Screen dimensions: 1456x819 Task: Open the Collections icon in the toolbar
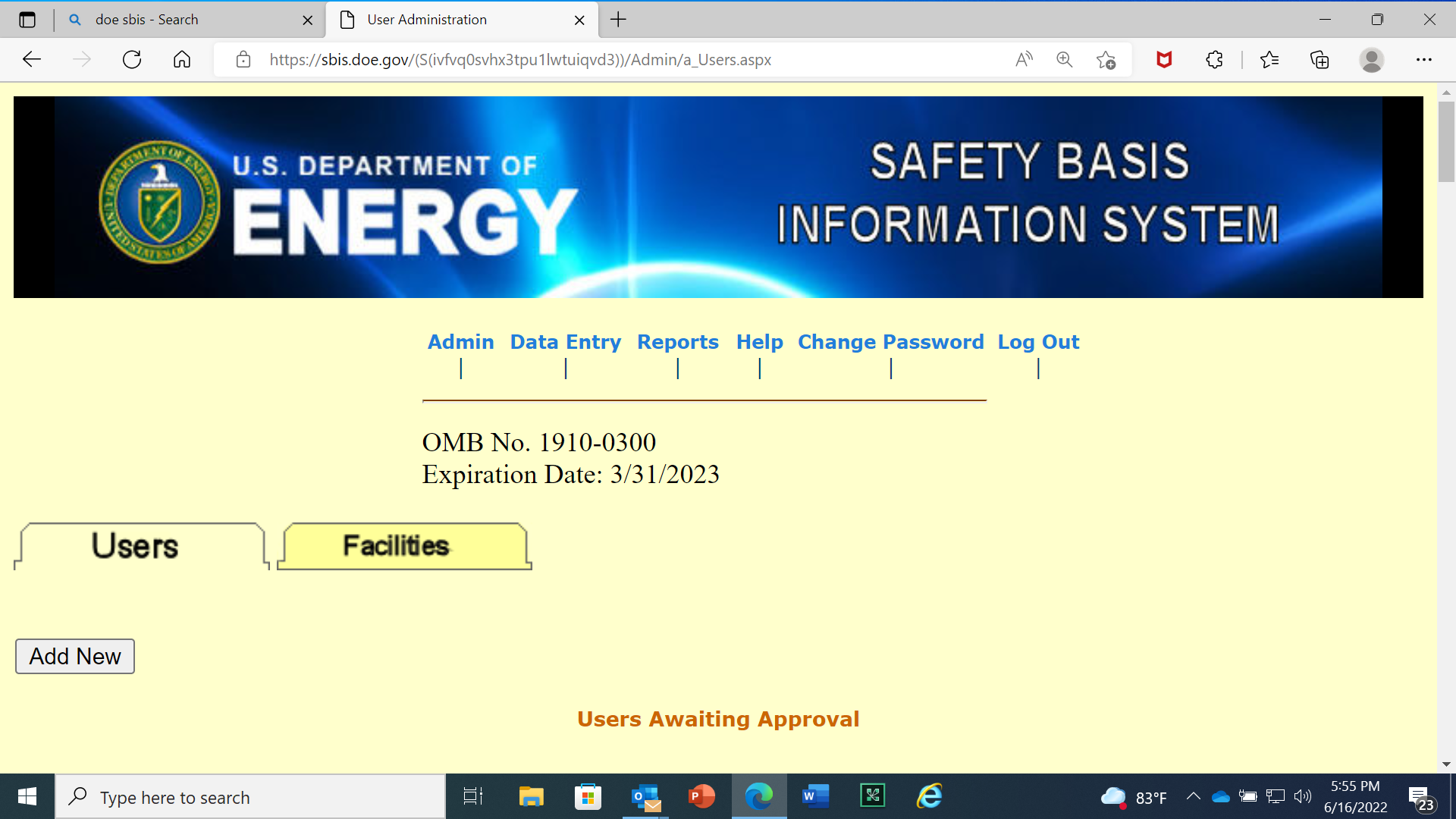(1319, 60)
